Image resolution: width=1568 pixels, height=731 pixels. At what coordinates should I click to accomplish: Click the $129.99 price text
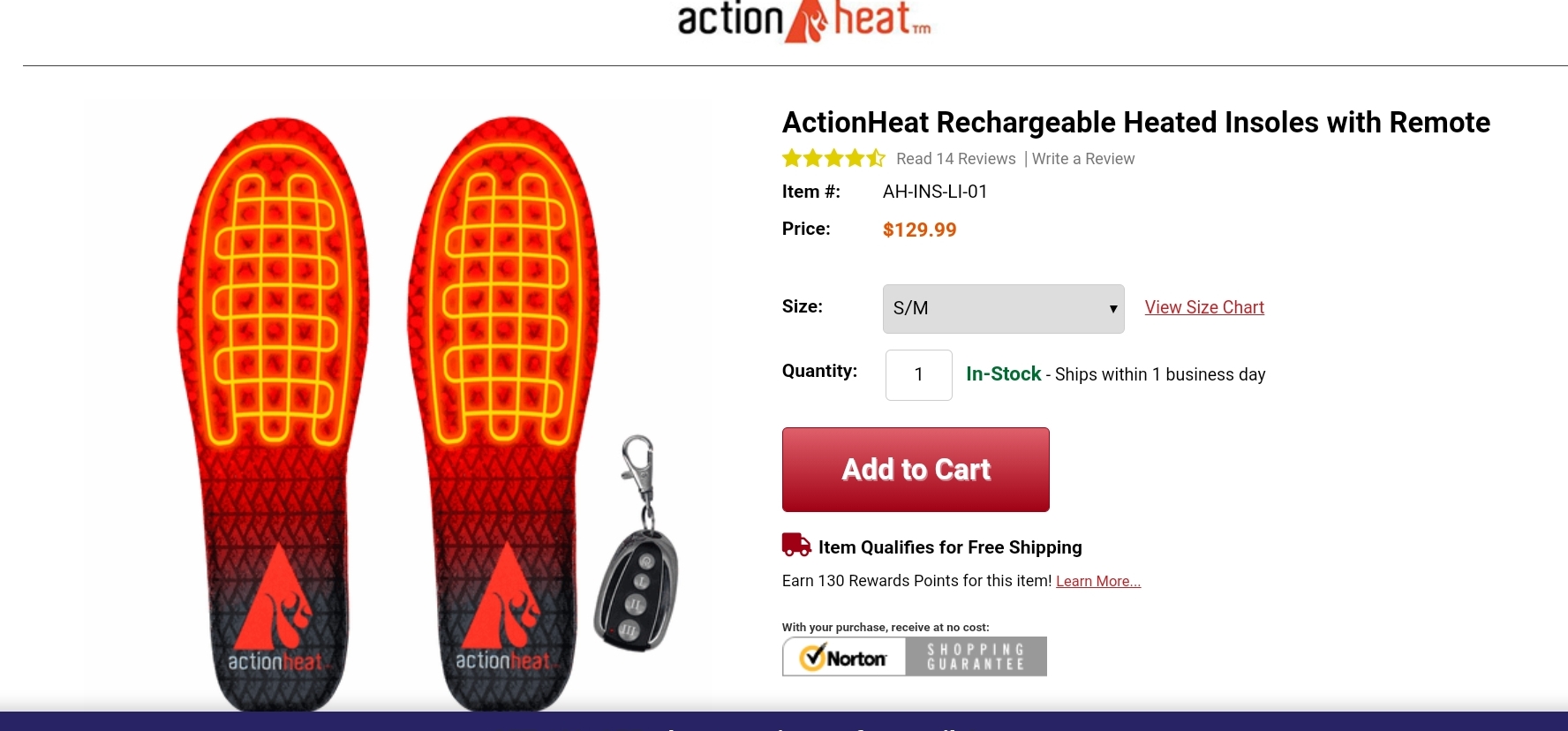[920, 230]
